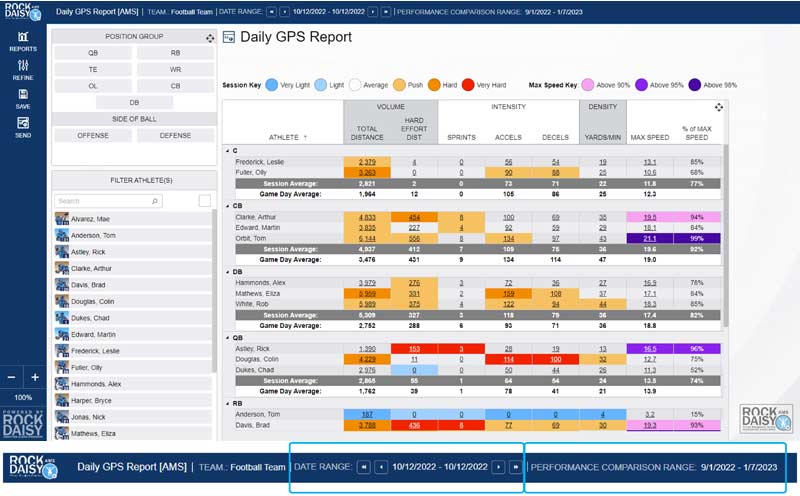The height and width of the screenshot is (496, 800).
Task: Filter by DEFENSE side of ball
Action: point(176,135)
